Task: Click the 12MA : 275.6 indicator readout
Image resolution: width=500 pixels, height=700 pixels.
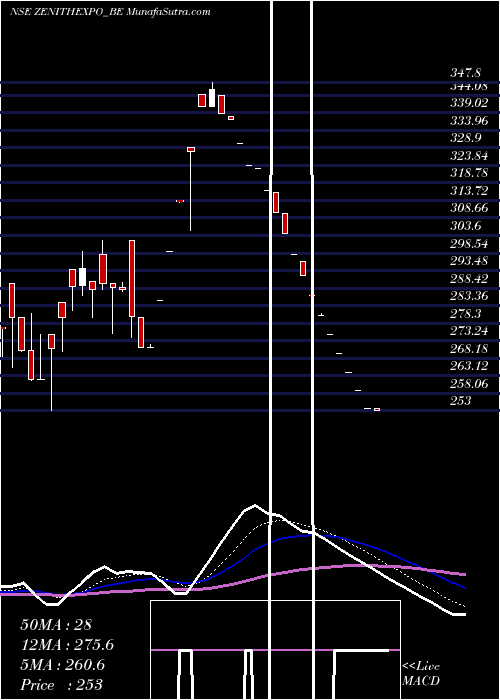Action: pyautogui.click(x=67, y=645)
